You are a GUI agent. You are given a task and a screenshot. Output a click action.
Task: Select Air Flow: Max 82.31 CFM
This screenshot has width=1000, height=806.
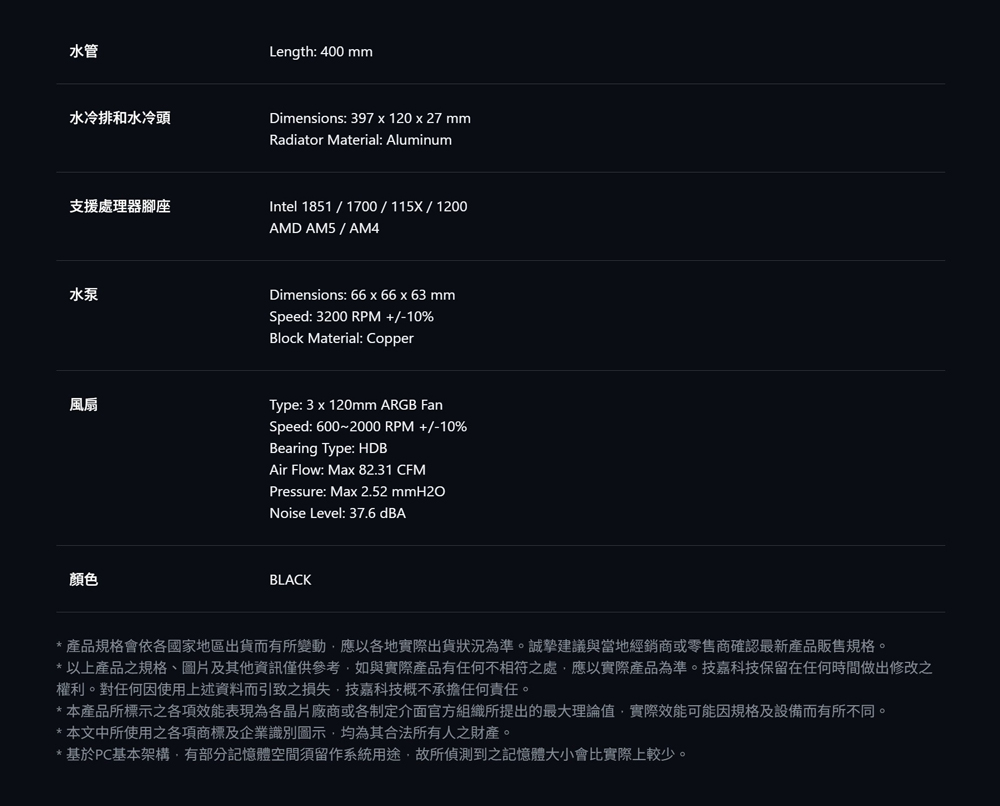click(347, 470)
